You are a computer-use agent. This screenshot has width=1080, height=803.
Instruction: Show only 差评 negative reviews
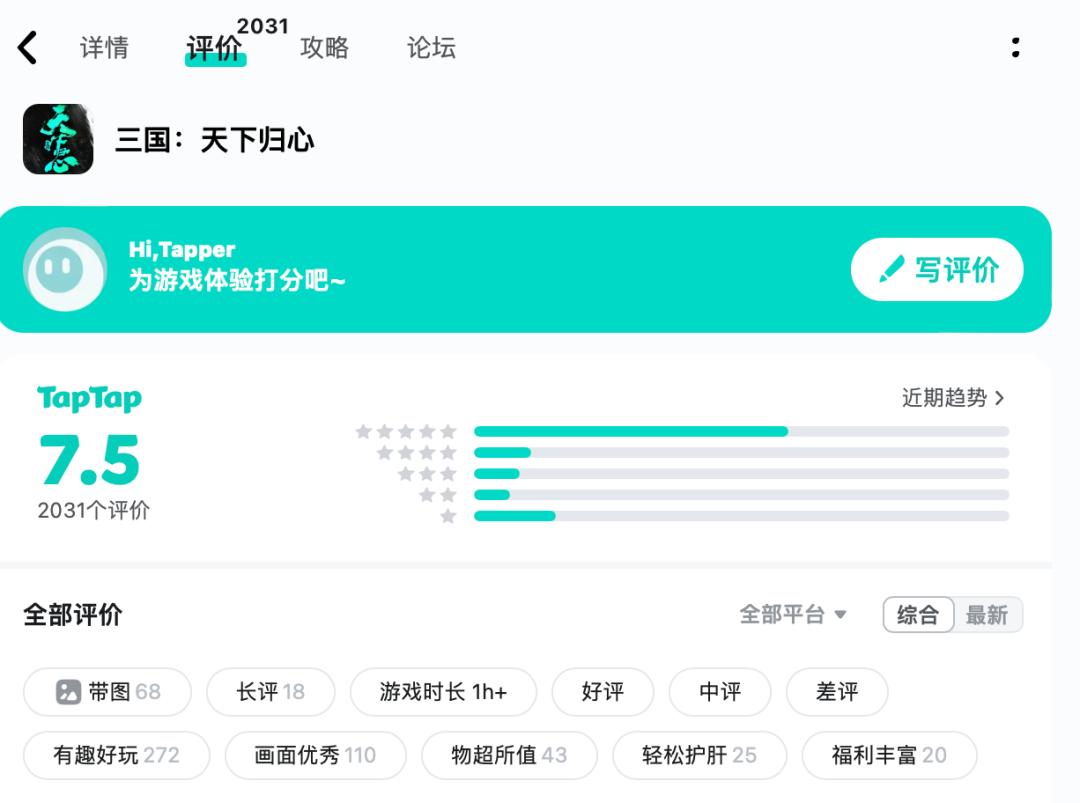tap(836, 692)
